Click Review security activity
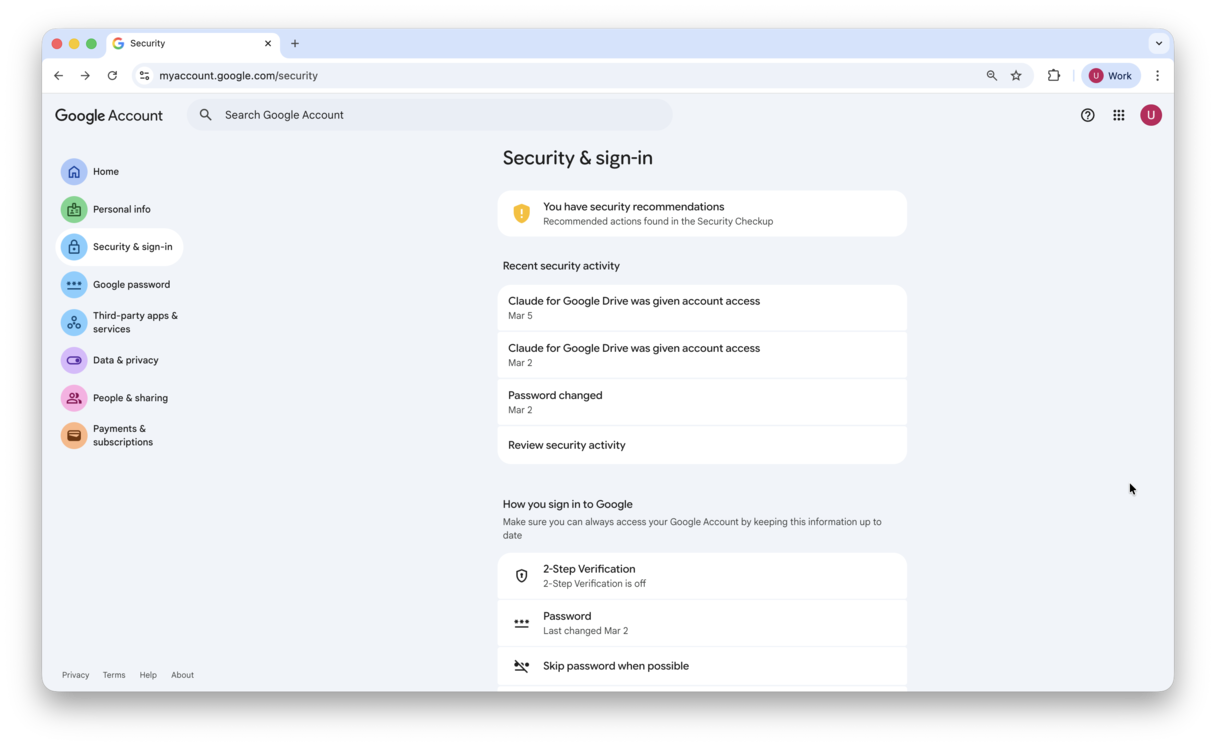The height and width of the screenshot is (747, 1216). pyautogui.click(x=567, y=444)
